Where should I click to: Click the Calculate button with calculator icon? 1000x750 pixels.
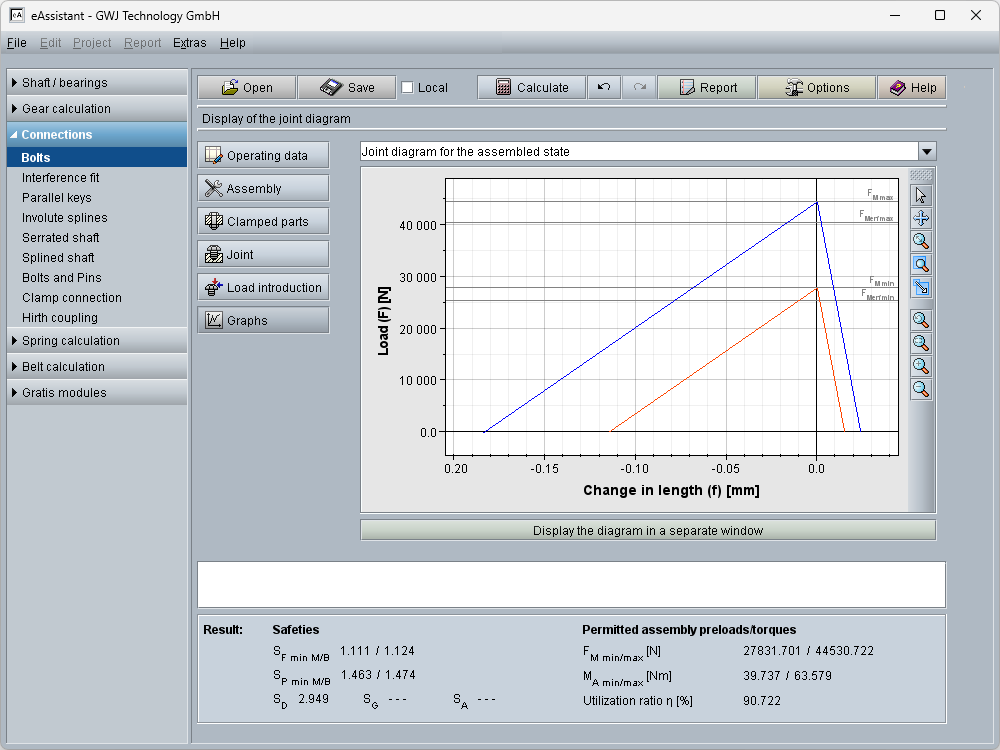(531, 88)
